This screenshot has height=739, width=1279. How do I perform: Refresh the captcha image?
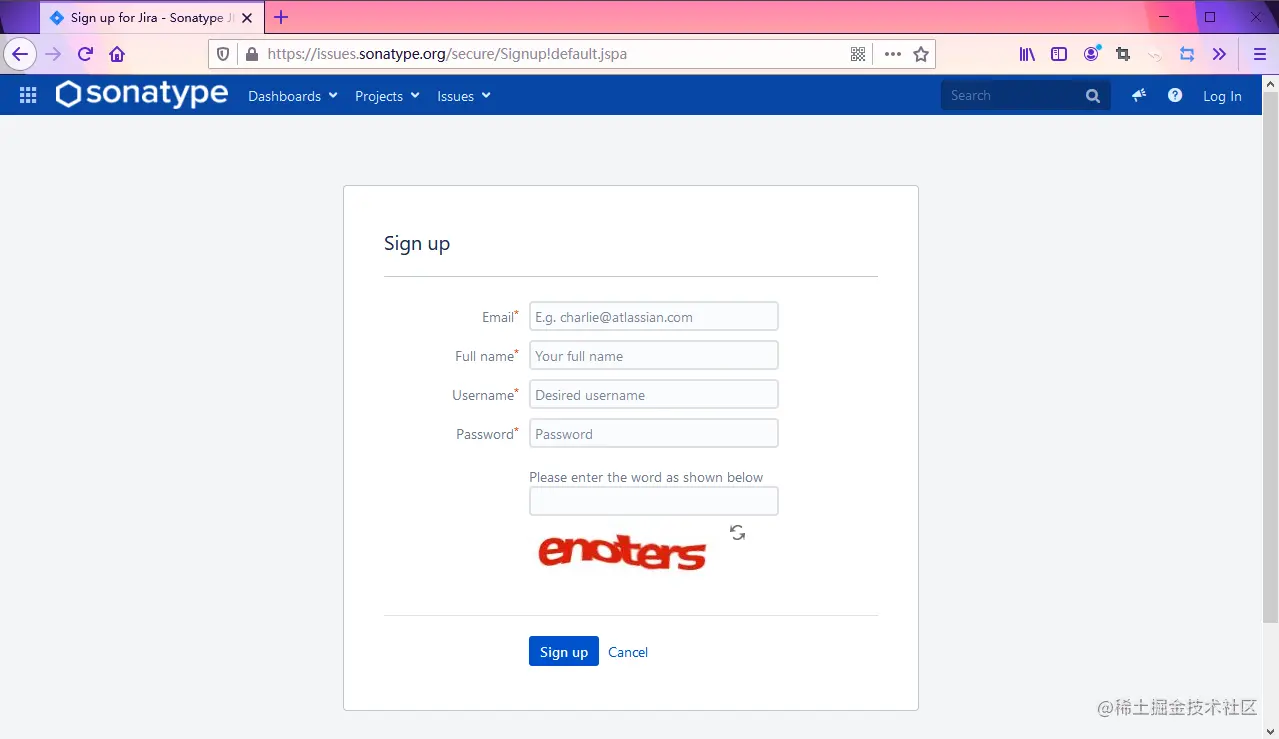pyautogui.click(x=737, y=533)
